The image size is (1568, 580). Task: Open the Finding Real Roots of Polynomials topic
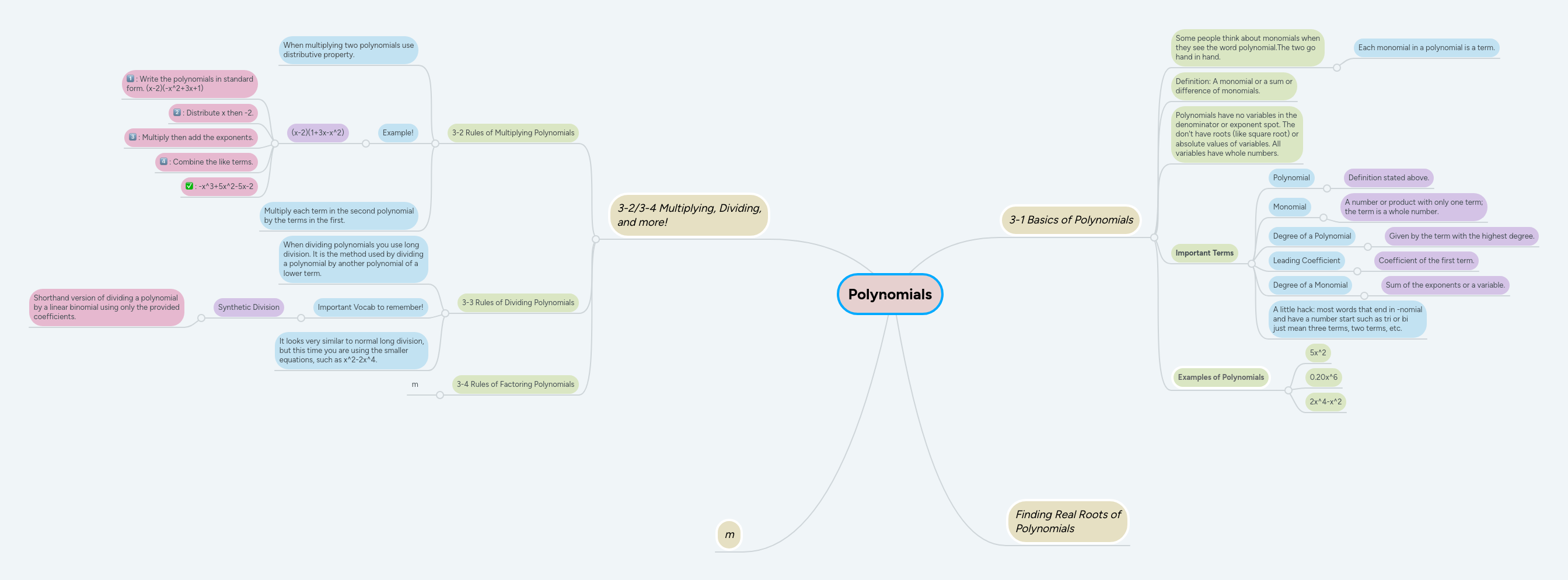click(x=1068, y=521)
